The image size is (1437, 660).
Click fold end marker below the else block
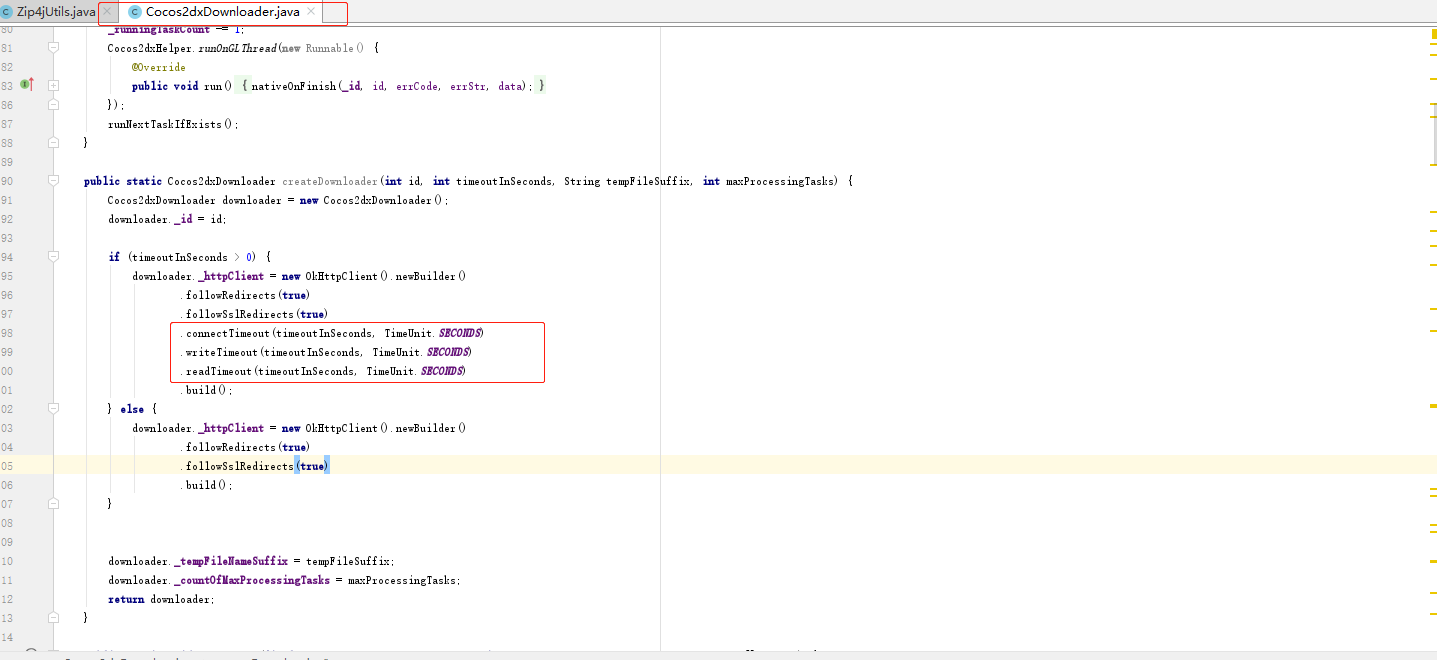[54, 504]
